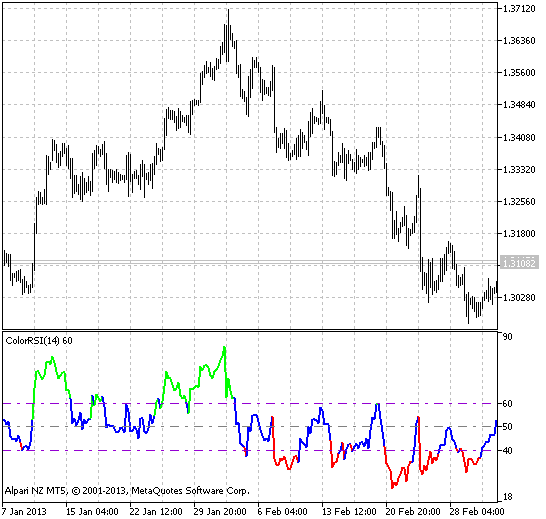Click the RSI scale value 40
The image size is (546, 519).
click(508, 451)
